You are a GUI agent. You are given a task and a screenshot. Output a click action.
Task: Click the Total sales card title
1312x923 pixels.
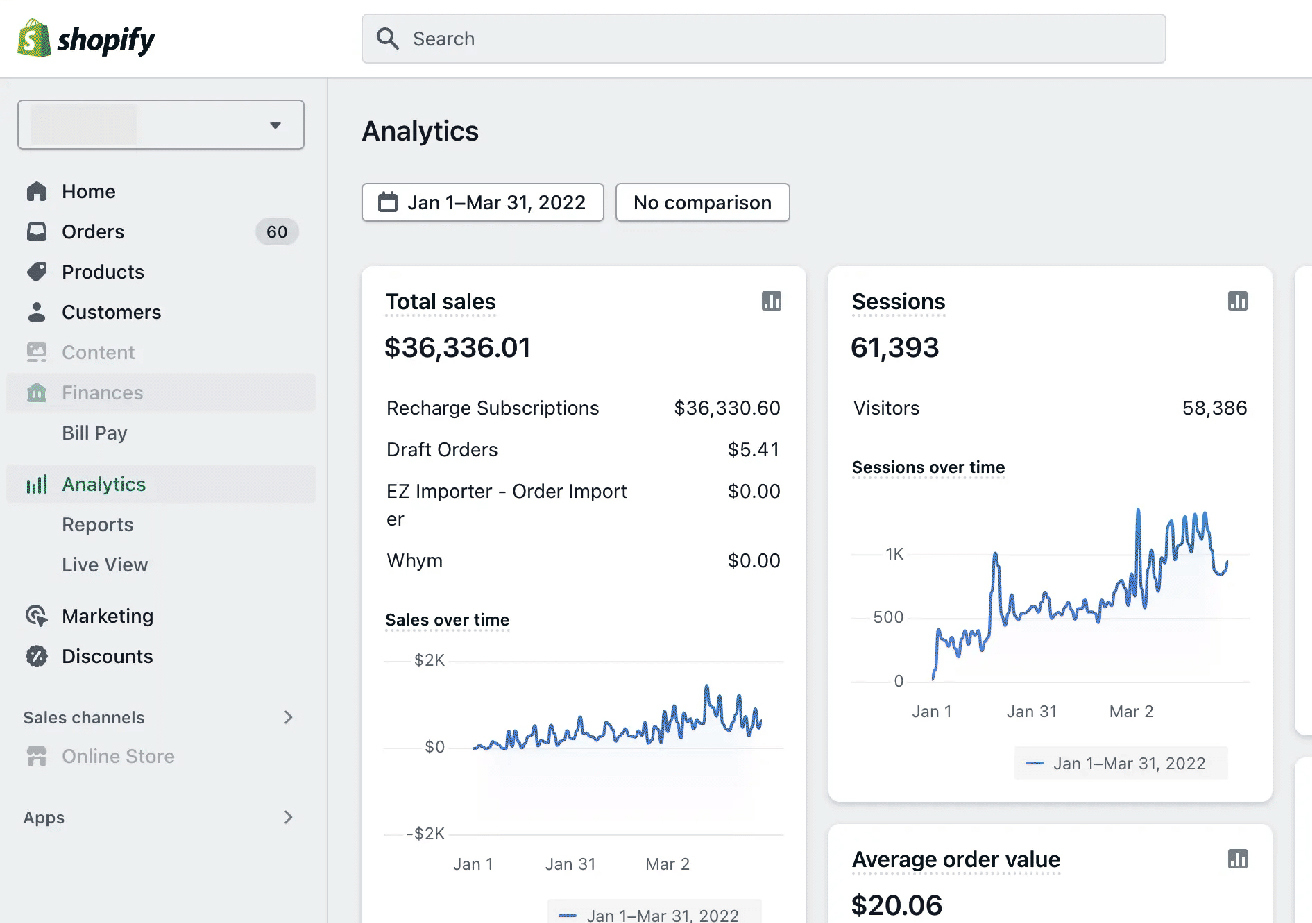(x=440, y=301)
